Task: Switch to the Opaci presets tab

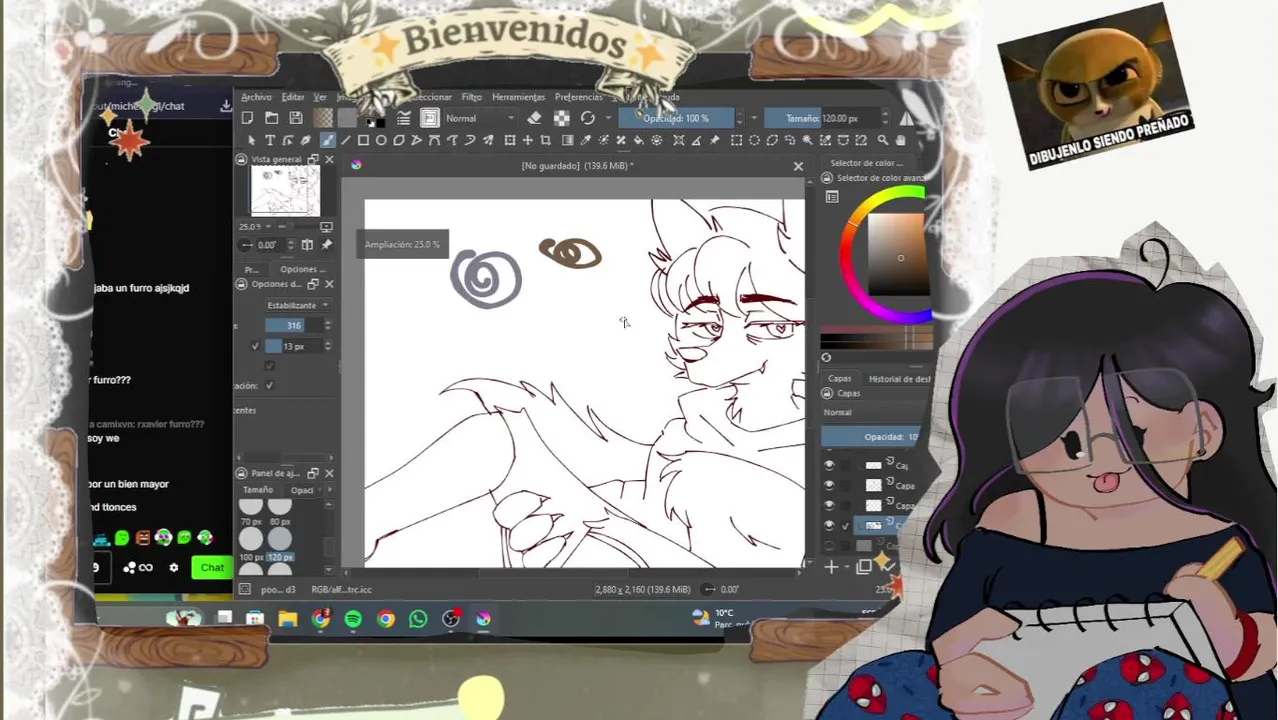Action: click(302, 490)
